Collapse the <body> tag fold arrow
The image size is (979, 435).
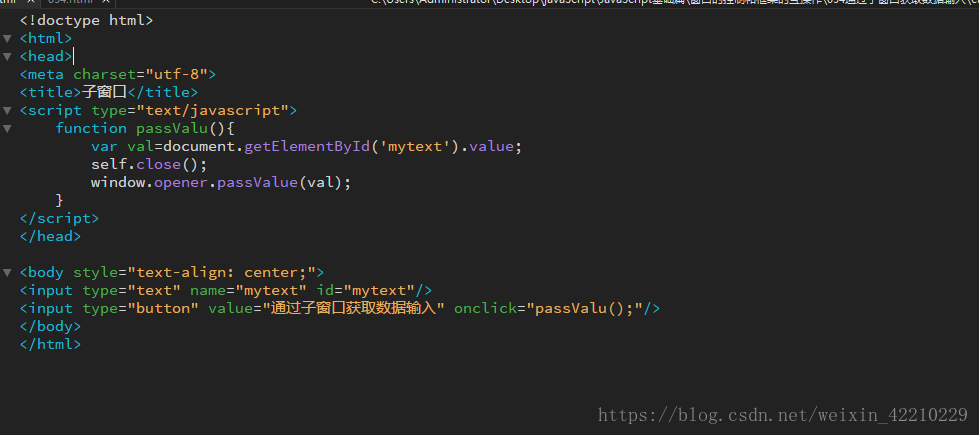pyautogui.click(x=7, y=273)
